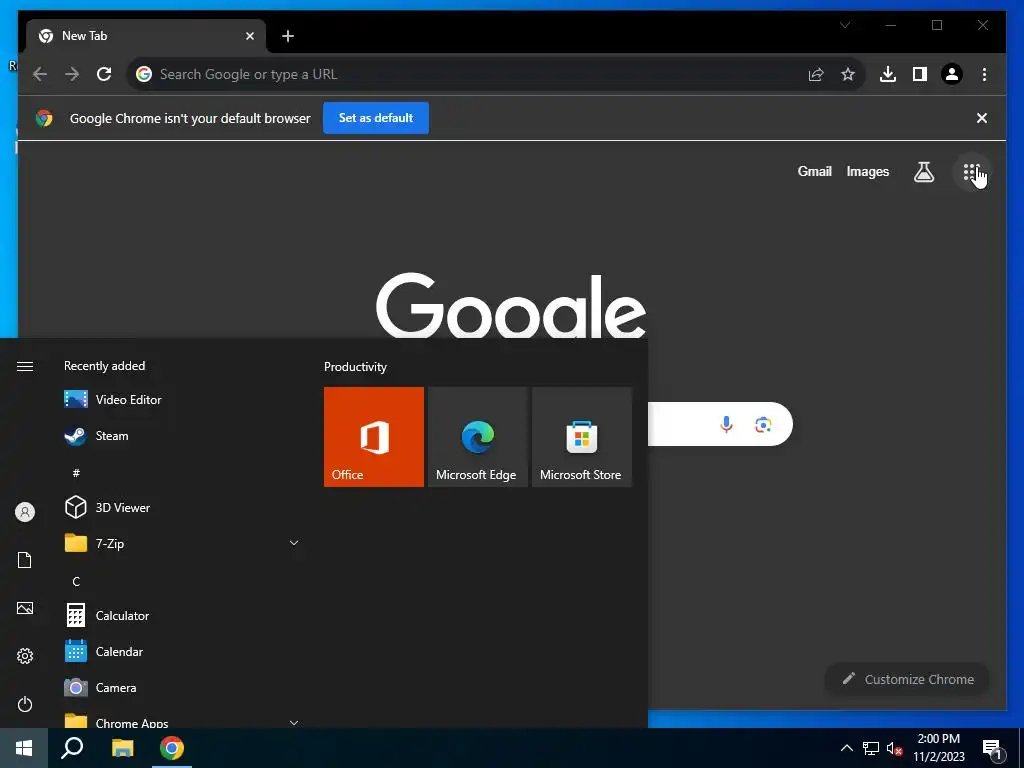Open Chrome profile avatar
Screen dimensions: 1024x768
952,74
